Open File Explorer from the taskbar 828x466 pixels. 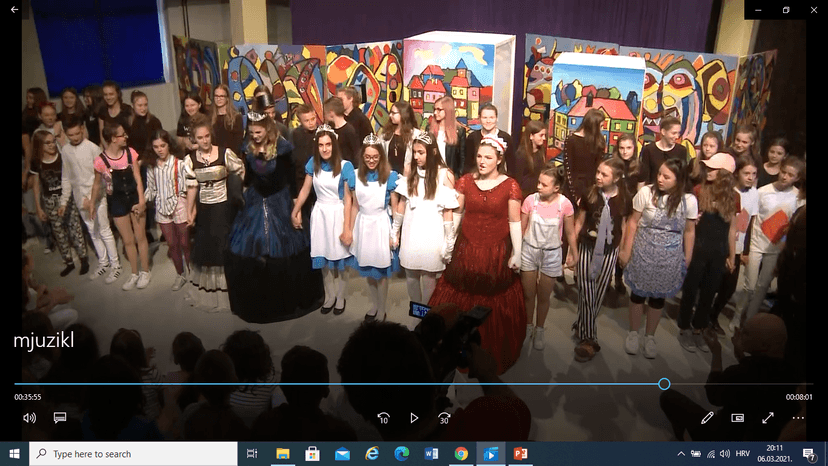point(282,454)
